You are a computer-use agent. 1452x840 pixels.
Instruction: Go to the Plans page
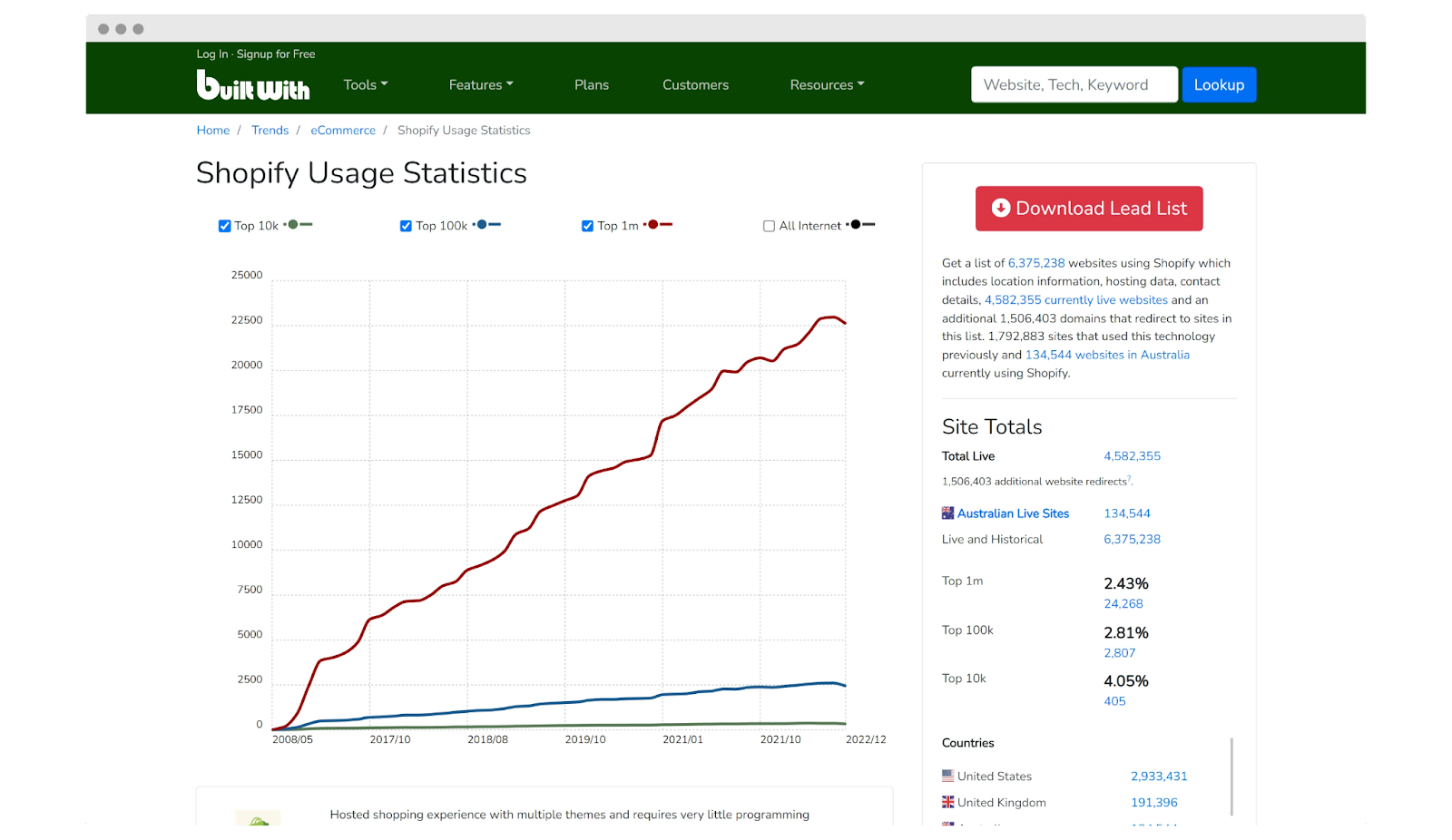tap(592, 84)
